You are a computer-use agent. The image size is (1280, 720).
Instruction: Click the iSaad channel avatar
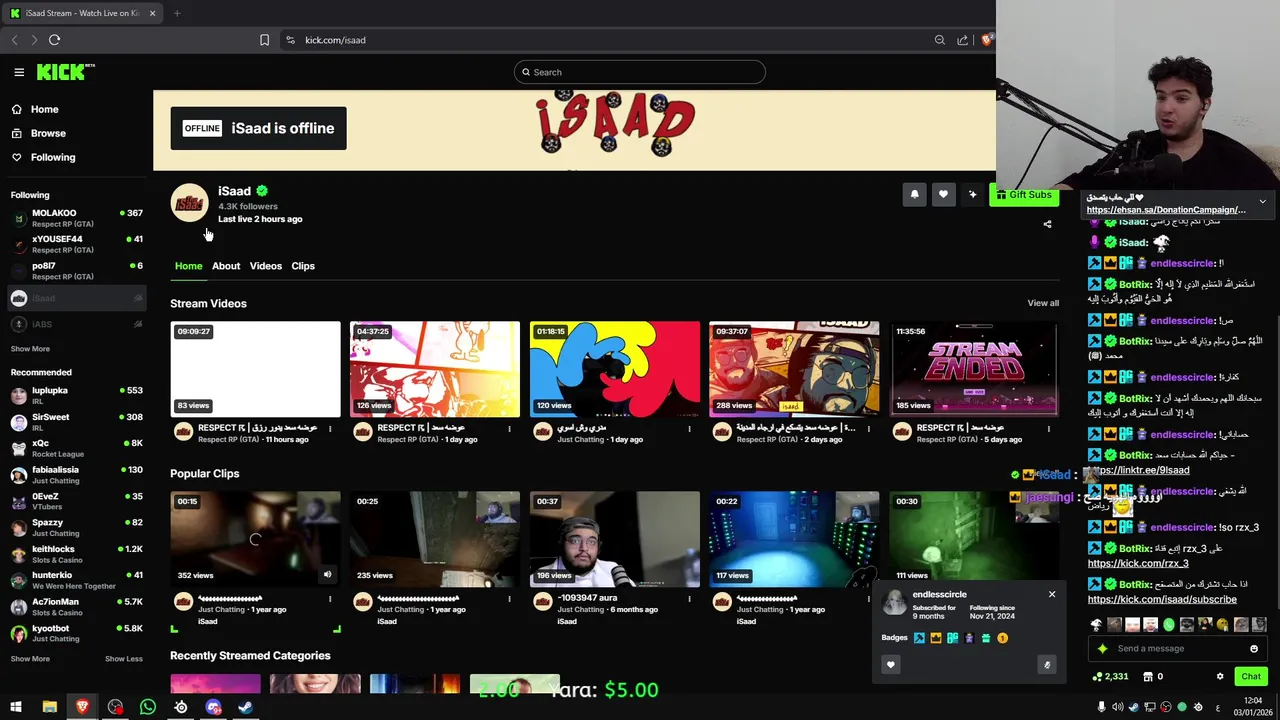coord(189,203)
